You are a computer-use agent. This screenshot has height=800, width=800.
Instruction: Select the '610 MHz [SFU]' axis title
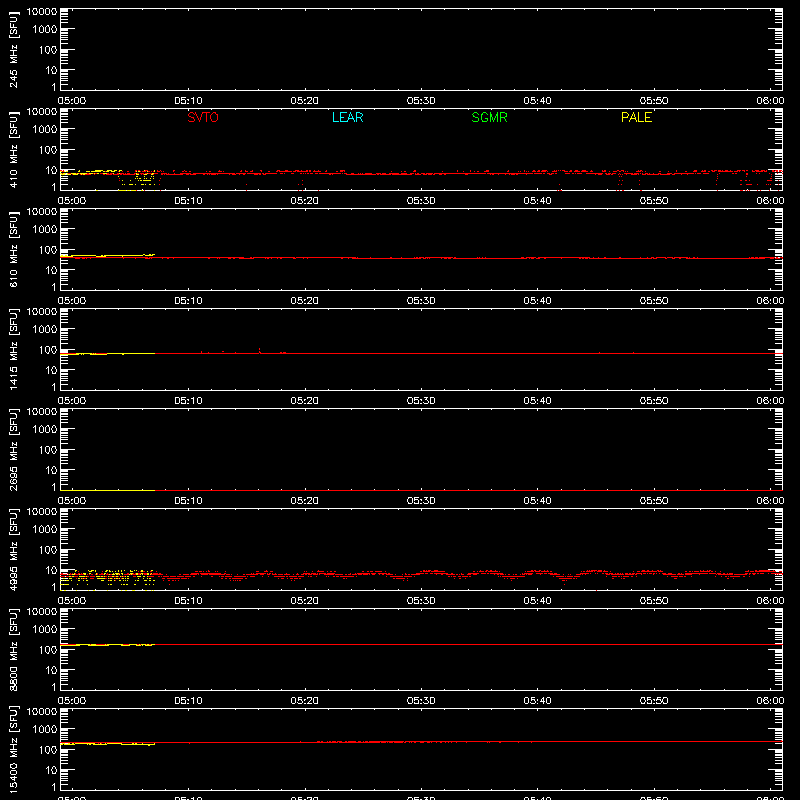point(14,249)
